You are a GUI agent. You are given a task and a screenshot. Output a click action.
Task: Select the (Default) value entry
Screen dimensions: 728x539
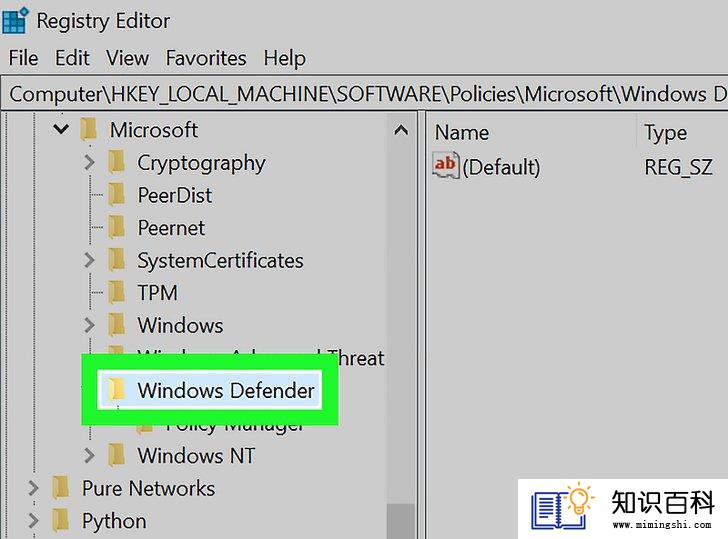[501, 167]
